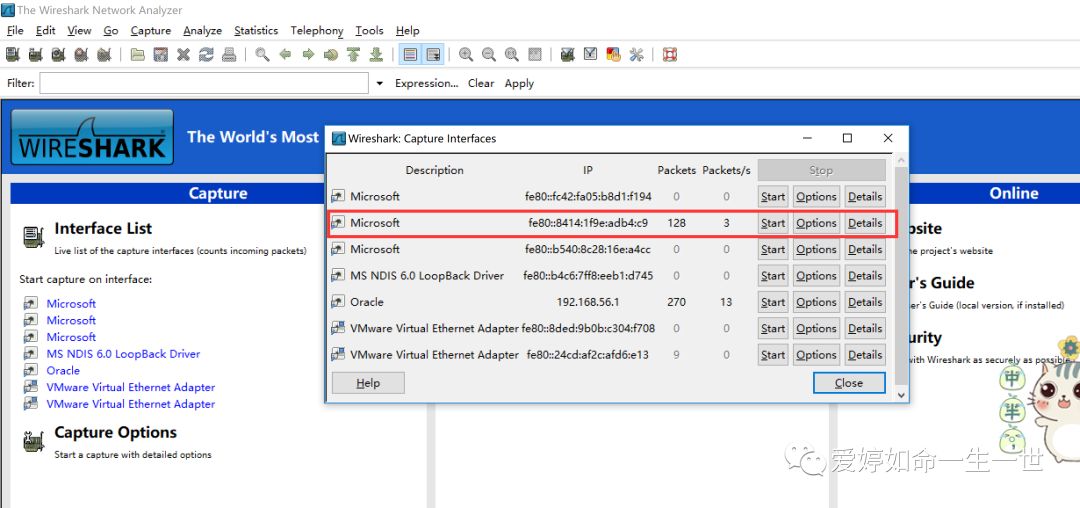The width and height of the screenshot is (1080, 508).
Task: Open Preferences via wrench toolbar icon
Action: click(636, 54)
